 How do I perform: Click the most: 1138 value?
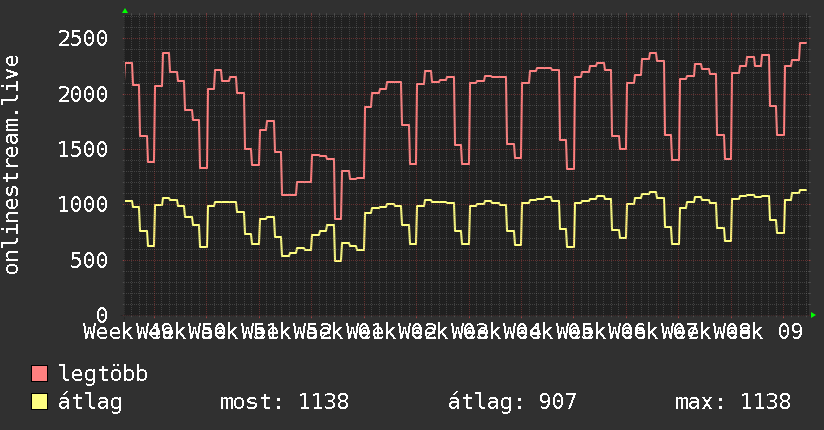(x=284, y=402)
